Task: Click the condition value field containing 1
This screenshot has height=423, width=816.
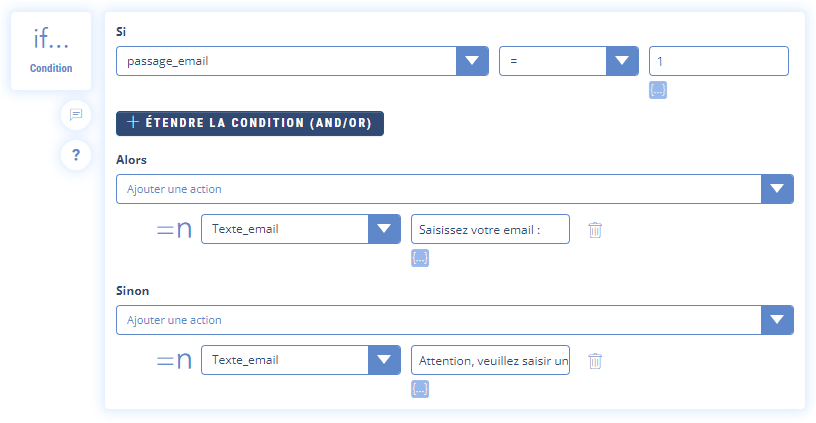Action: pyautogui.click(x=718, y=61)
